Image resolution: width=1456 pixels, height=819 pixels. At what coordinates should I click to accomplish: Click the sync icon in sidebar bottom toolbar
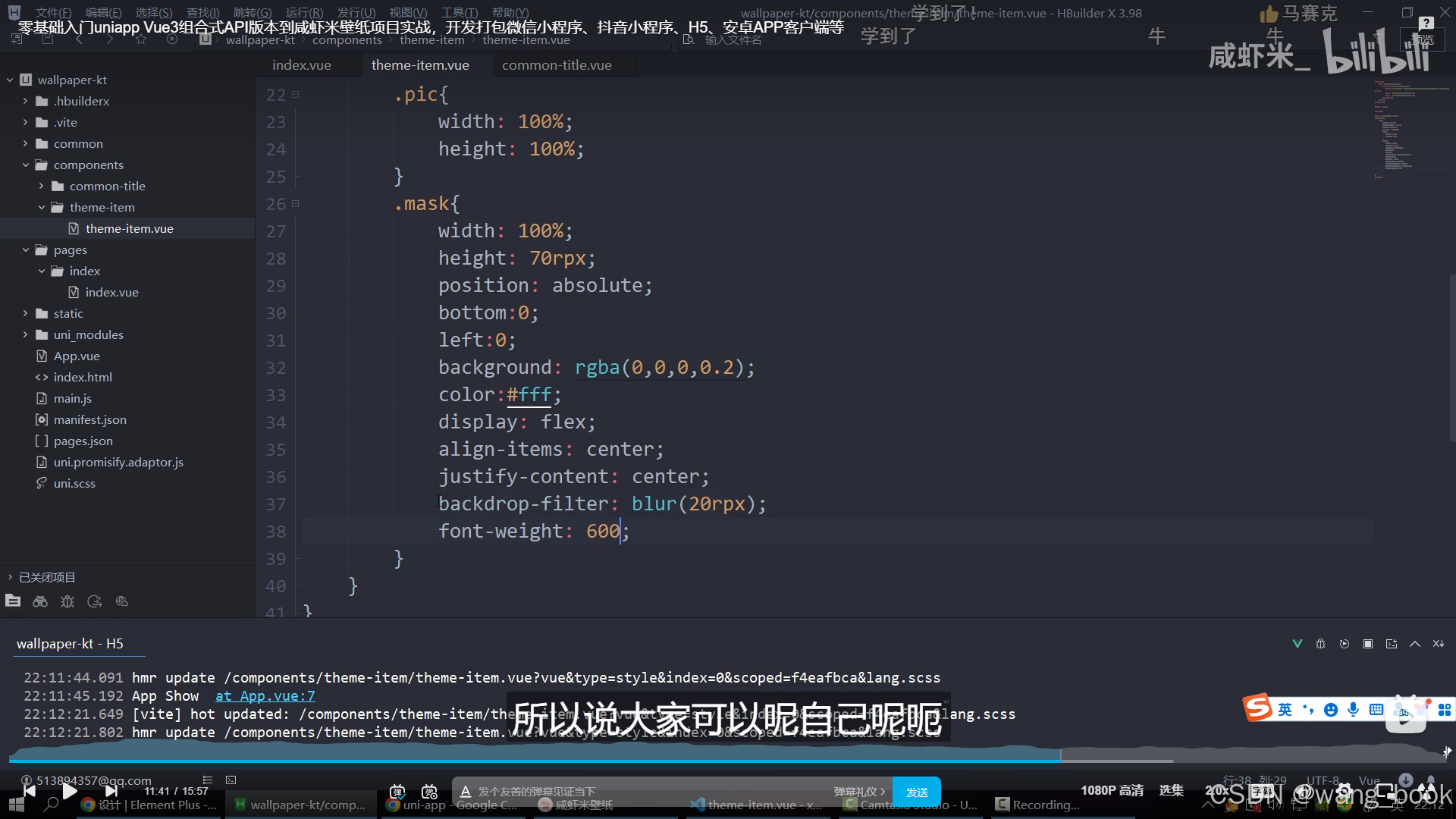coord(95,601)
